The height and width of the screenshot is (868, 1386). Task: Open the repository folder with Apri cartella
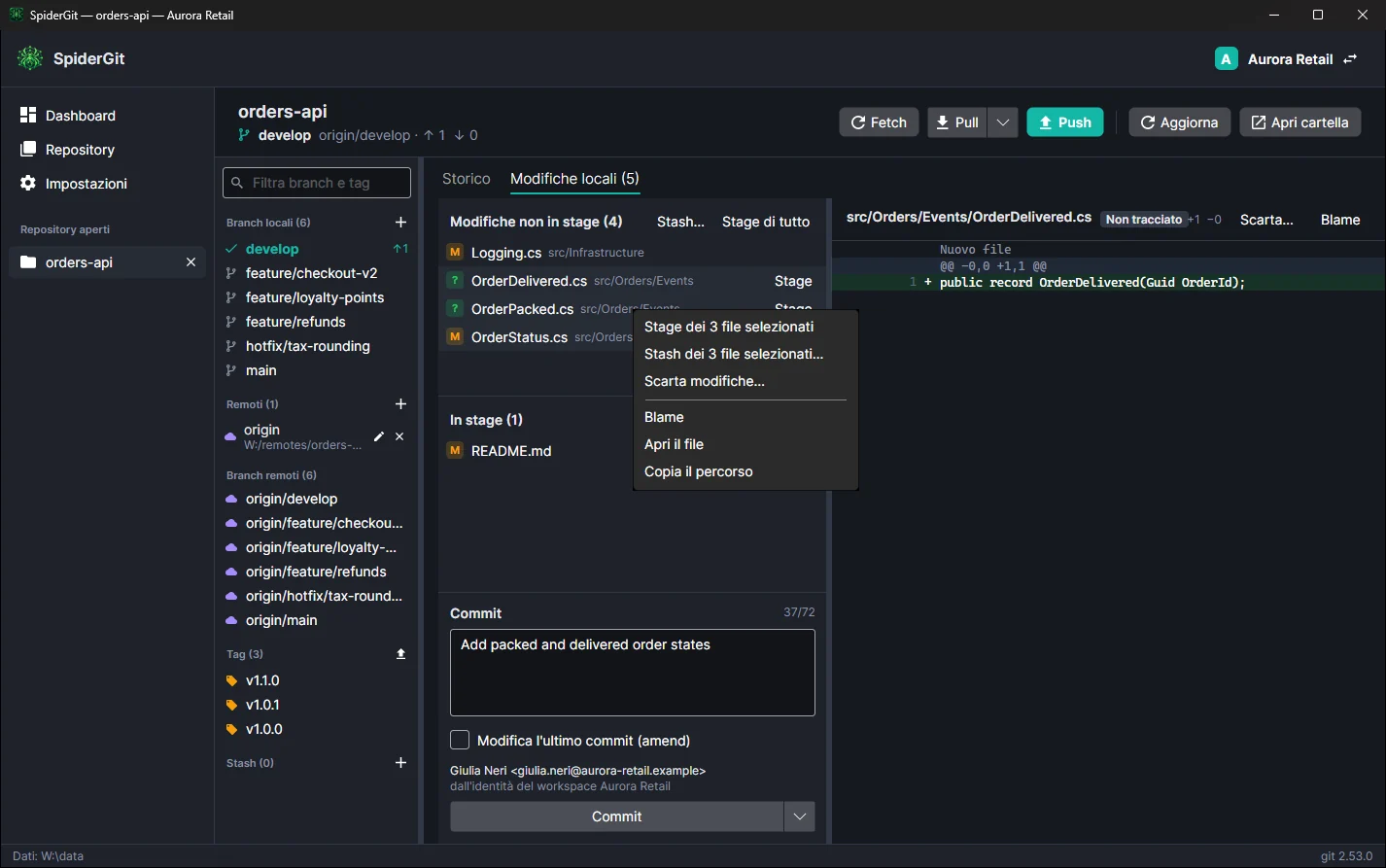pos(1299,122)
